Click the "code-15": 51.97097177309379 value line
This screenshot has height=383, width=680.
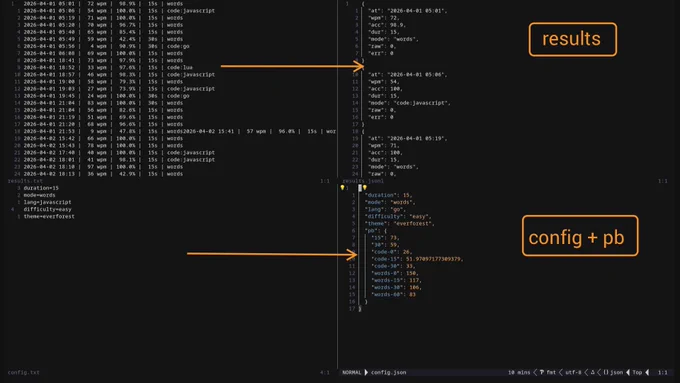pyautogui.click(x=417, y=259)
